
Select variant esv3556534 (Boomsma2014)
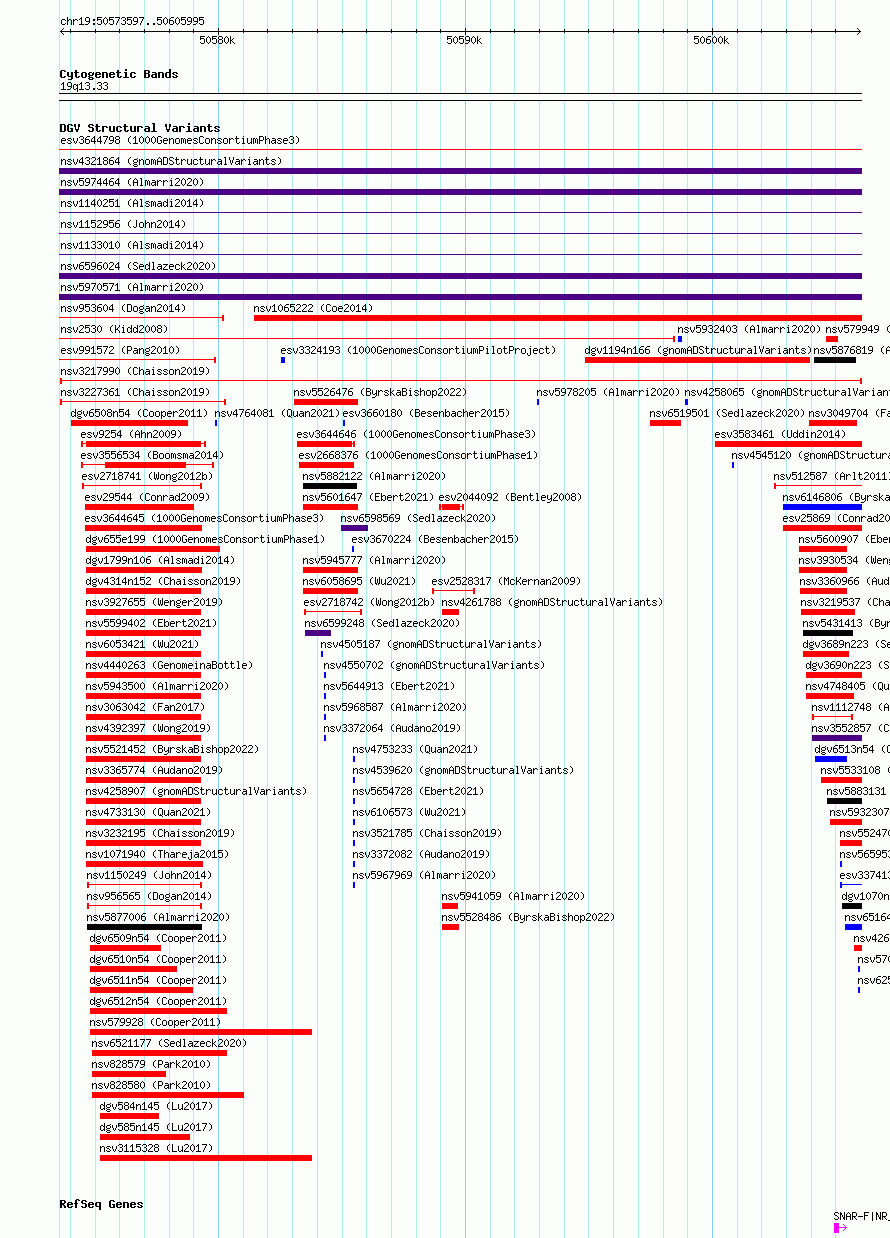pyautogui.click(x=152, y=455)
